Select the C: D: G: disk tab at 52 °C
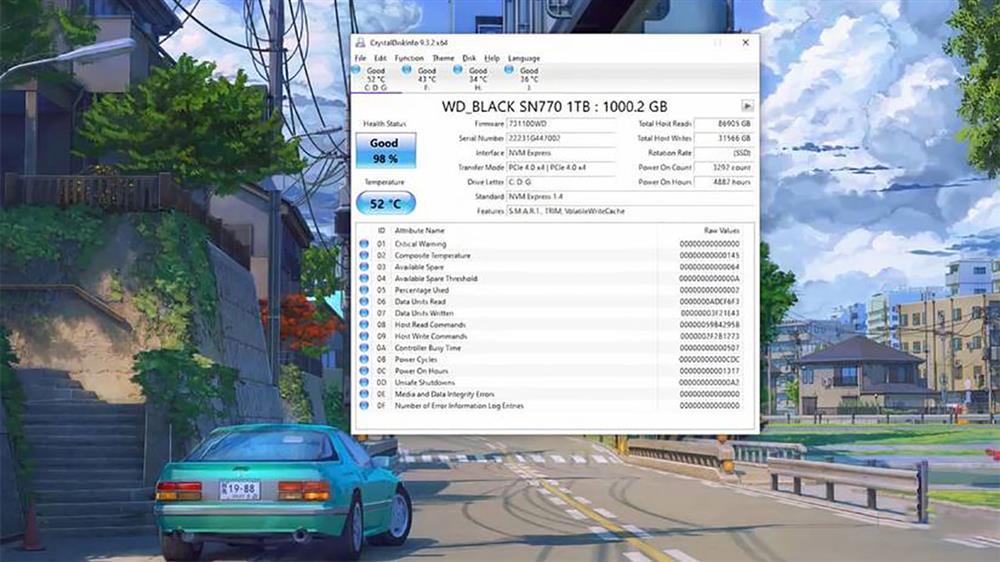 [x=376, y=78]
